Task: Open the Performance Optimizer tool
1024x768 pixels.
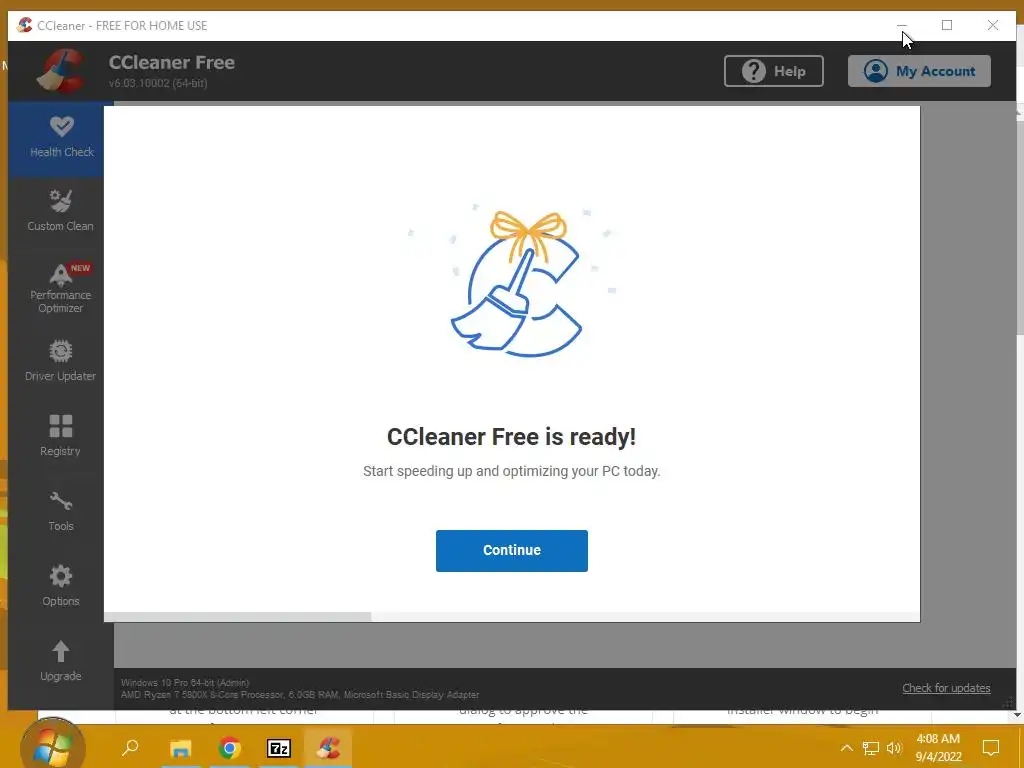Action: pyautogui.click(x=61, y=288)
